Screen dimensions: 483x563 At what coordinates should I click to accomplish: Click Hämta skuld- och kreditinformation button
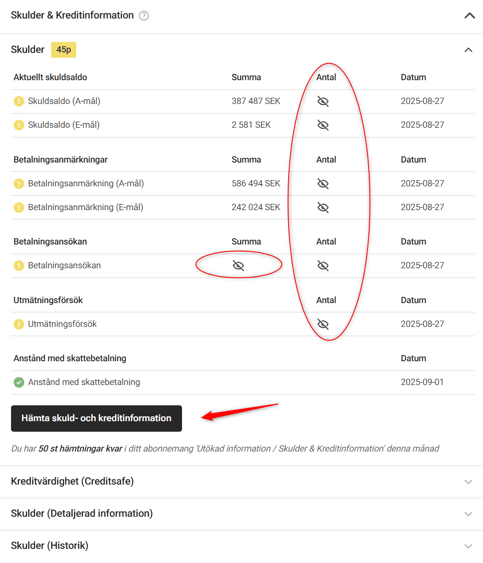[x=96, y=418]
